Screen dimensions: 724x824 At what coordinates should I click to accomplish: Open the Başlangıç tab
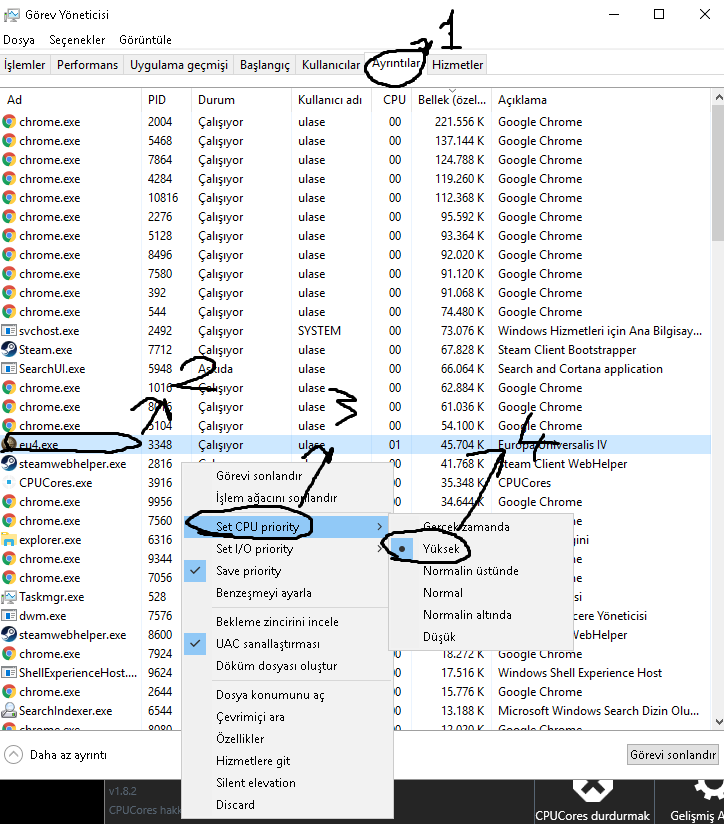pyautogui.click(x=264, y=65)
